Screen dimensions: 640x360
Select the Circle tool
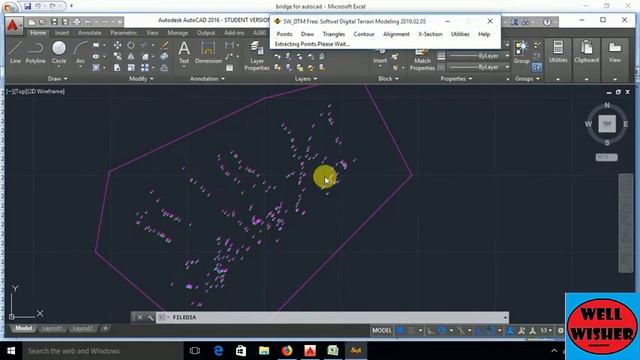[x=59, y=52]
